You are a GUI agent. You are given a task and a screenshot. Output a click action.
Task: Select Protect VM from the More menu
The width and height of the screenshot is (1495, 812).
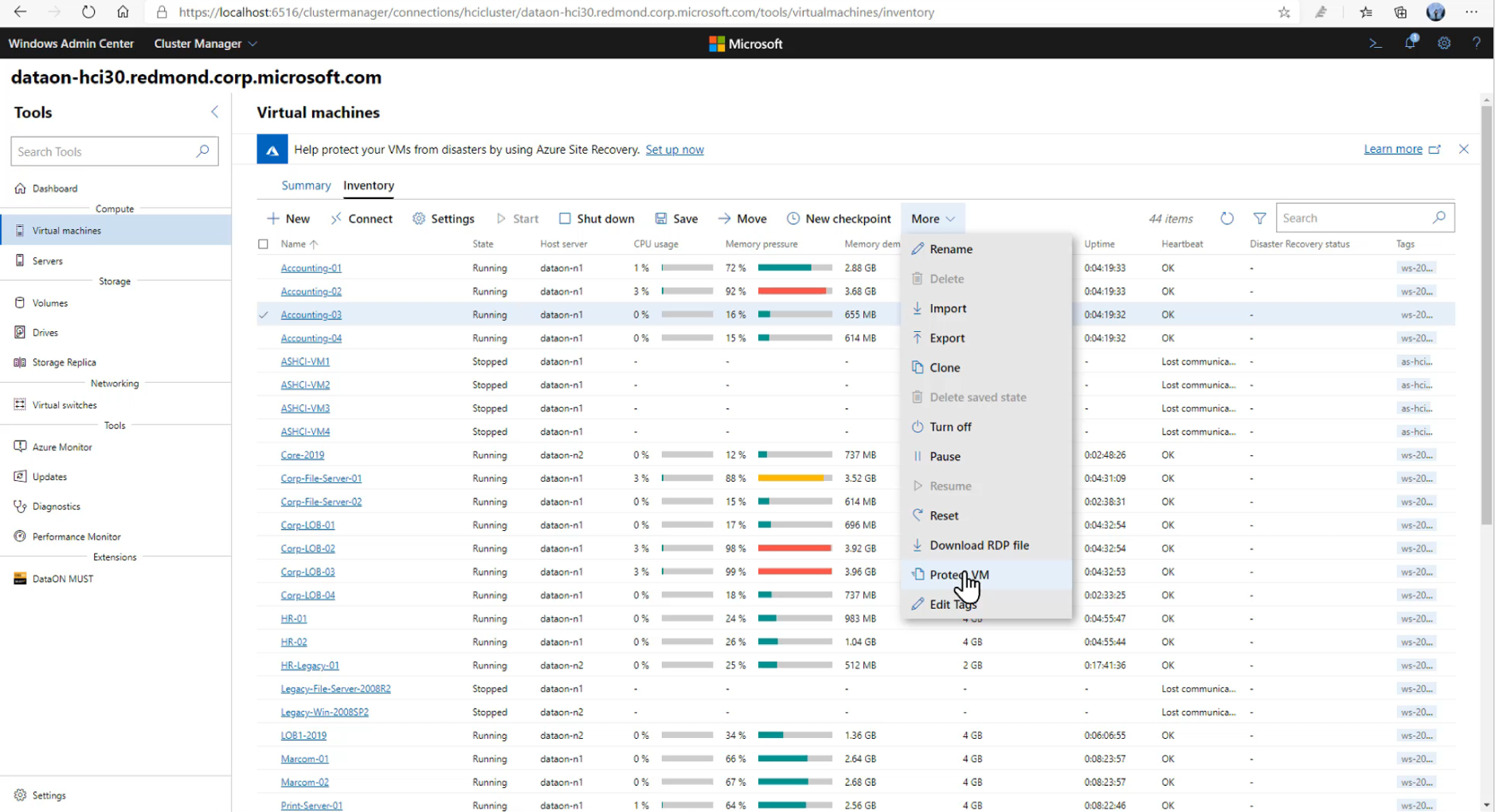[959, 575]
